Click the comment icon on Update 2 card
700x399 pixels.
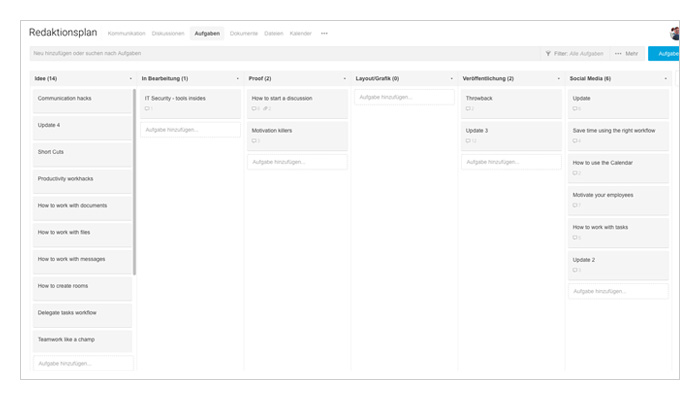[x=575, y=270]
